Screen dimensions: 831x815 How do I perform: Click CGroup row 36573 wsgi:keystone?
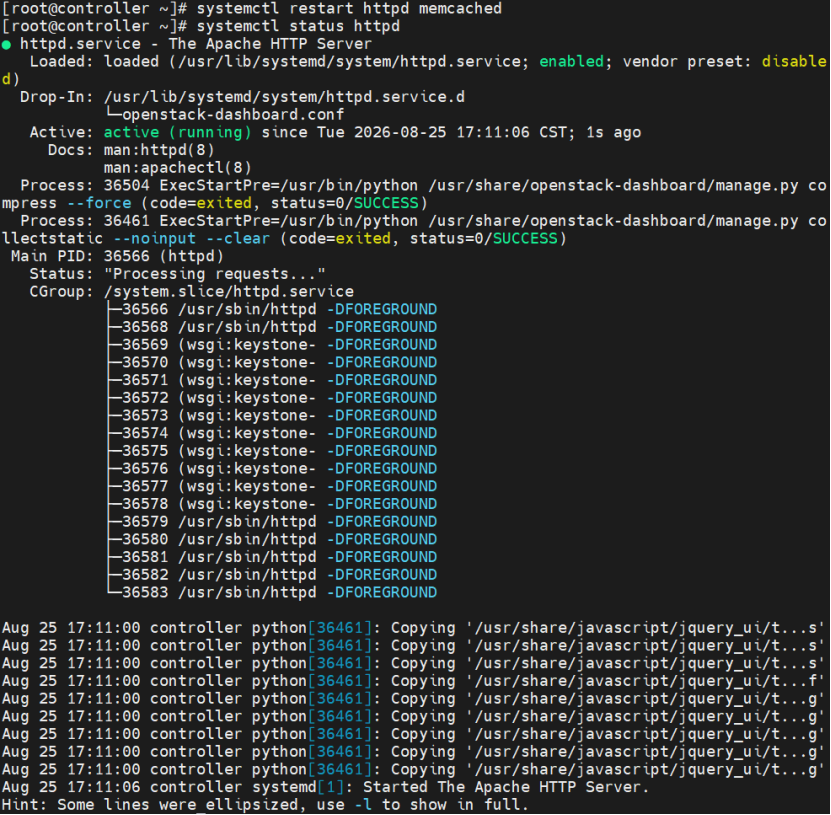point(272,415)
